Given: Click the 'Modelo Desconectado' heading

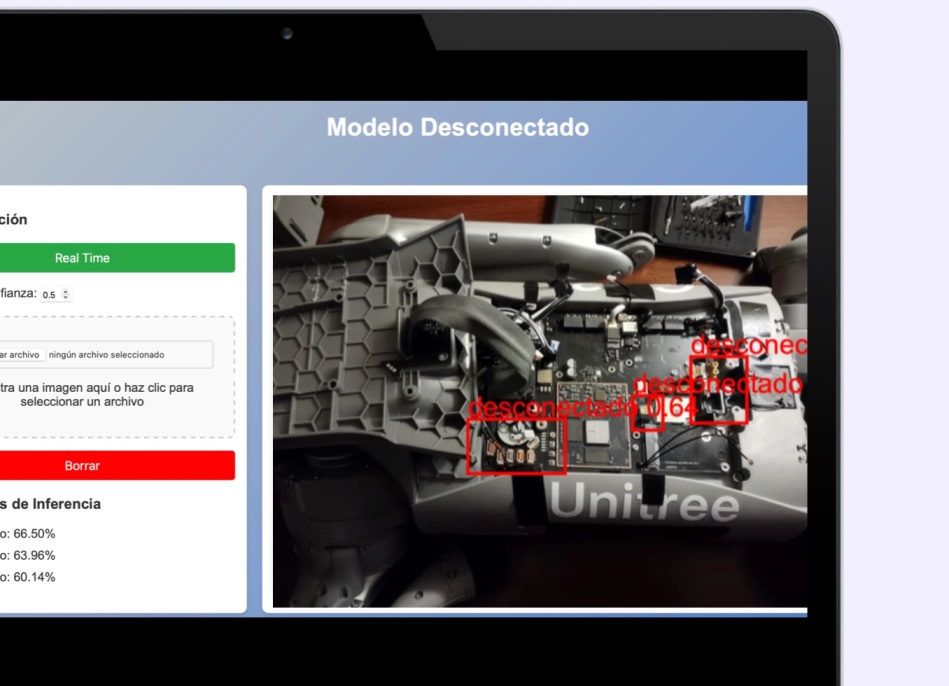Looking at the screenshot, I should 458,128.
